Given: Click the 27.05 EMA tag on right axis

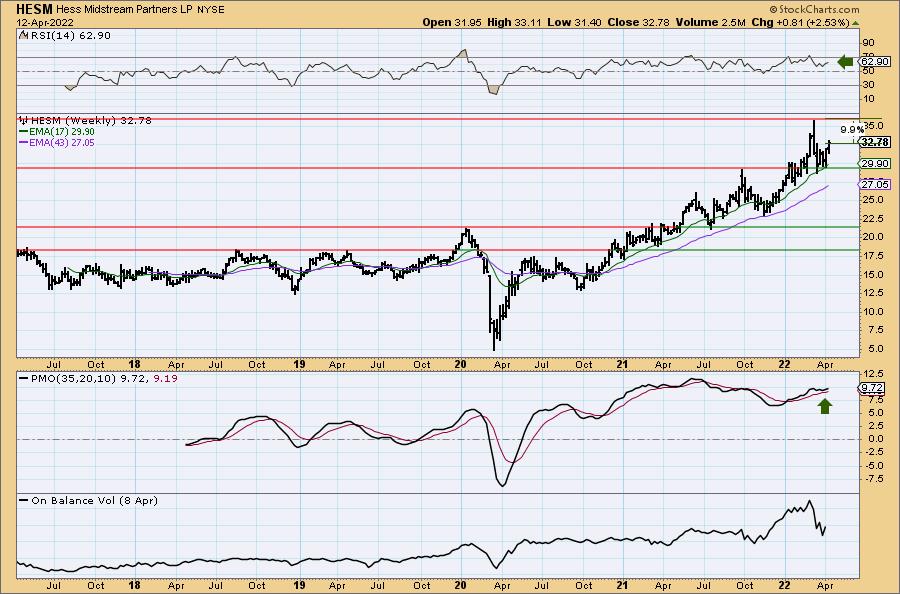Looking at the screenshot, I should point(876,184).
